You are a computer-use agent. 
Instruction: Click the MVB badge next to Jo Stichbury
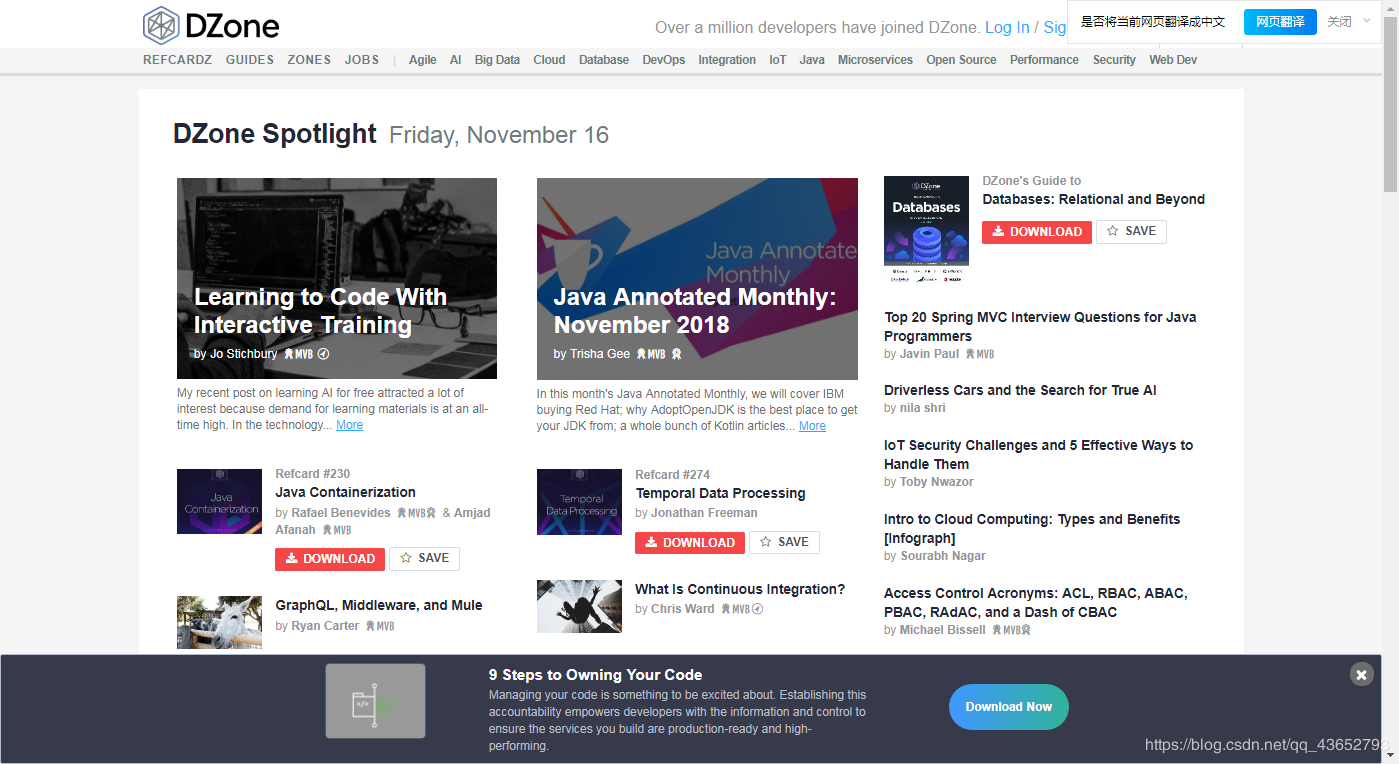click(x=300, y=354)
